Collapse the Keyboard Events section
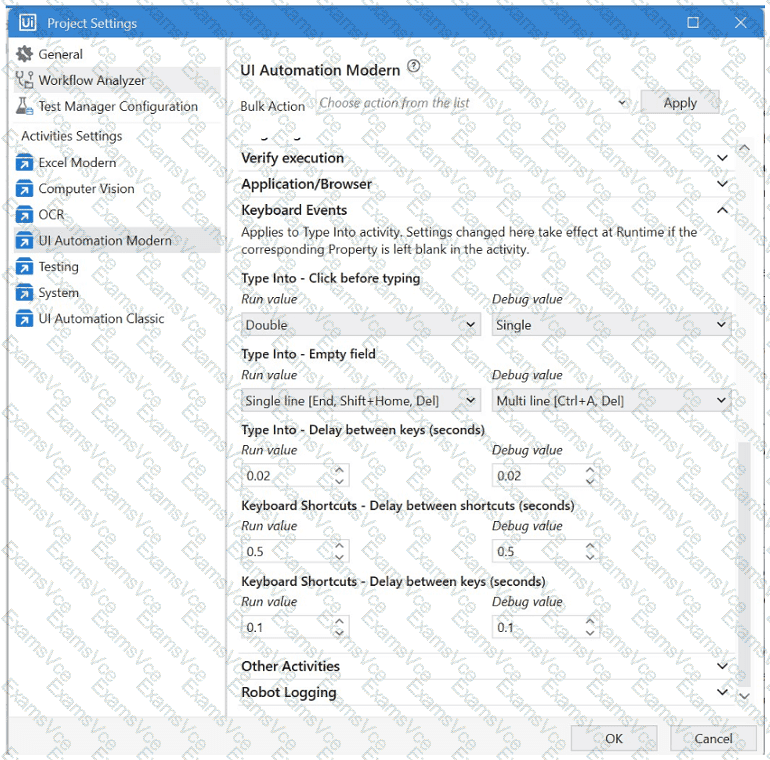770x760 pixels. coord(722,210)
